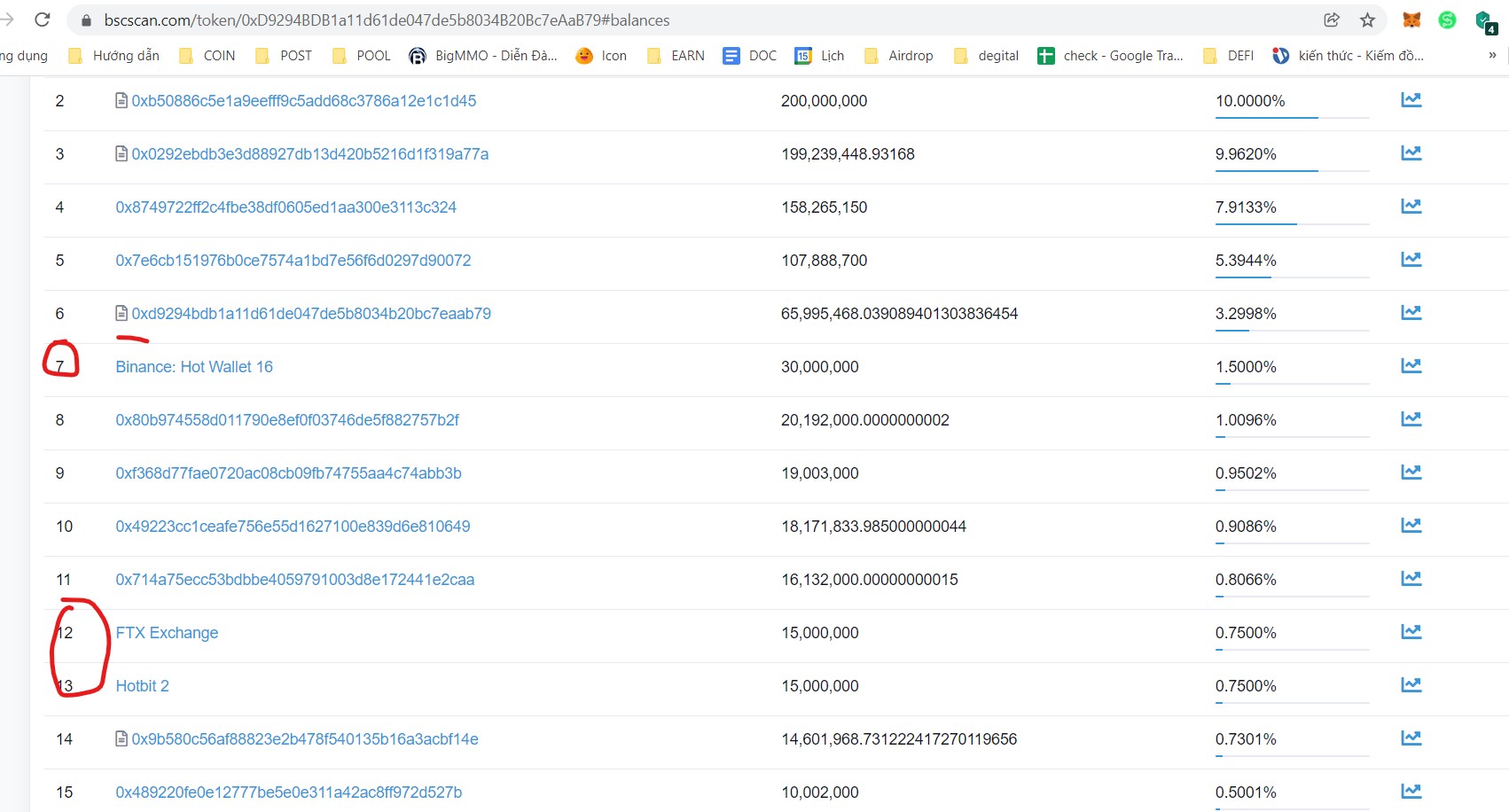The image size is (1509, 812).
Task: Open the MetaMask fox extension
Action: point(1411,20)
